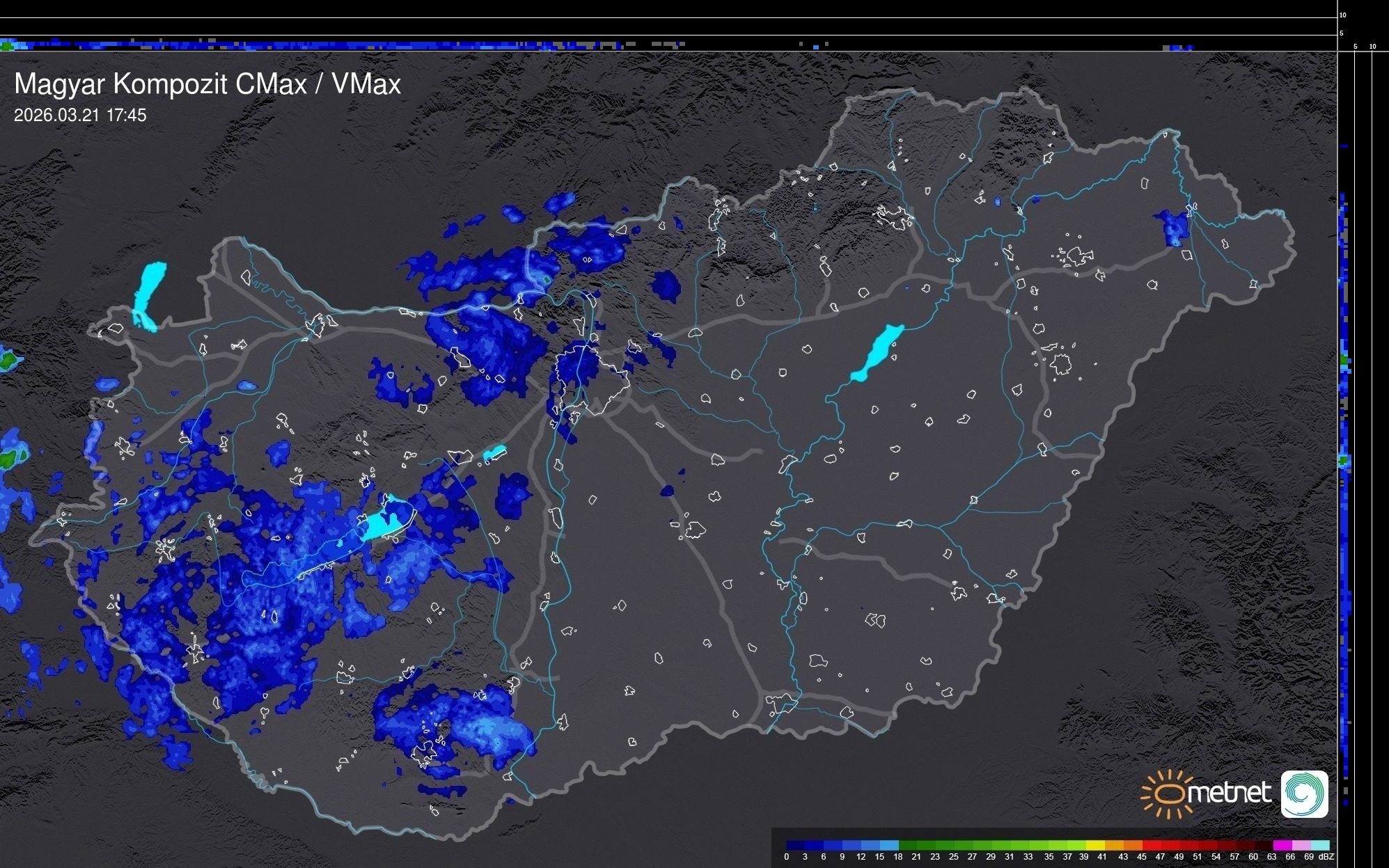Pick the yellow 39 dBZ legend swatch
This screenshot has width=1389, height=868.
pyautogui.click(x=1094, y=845)
